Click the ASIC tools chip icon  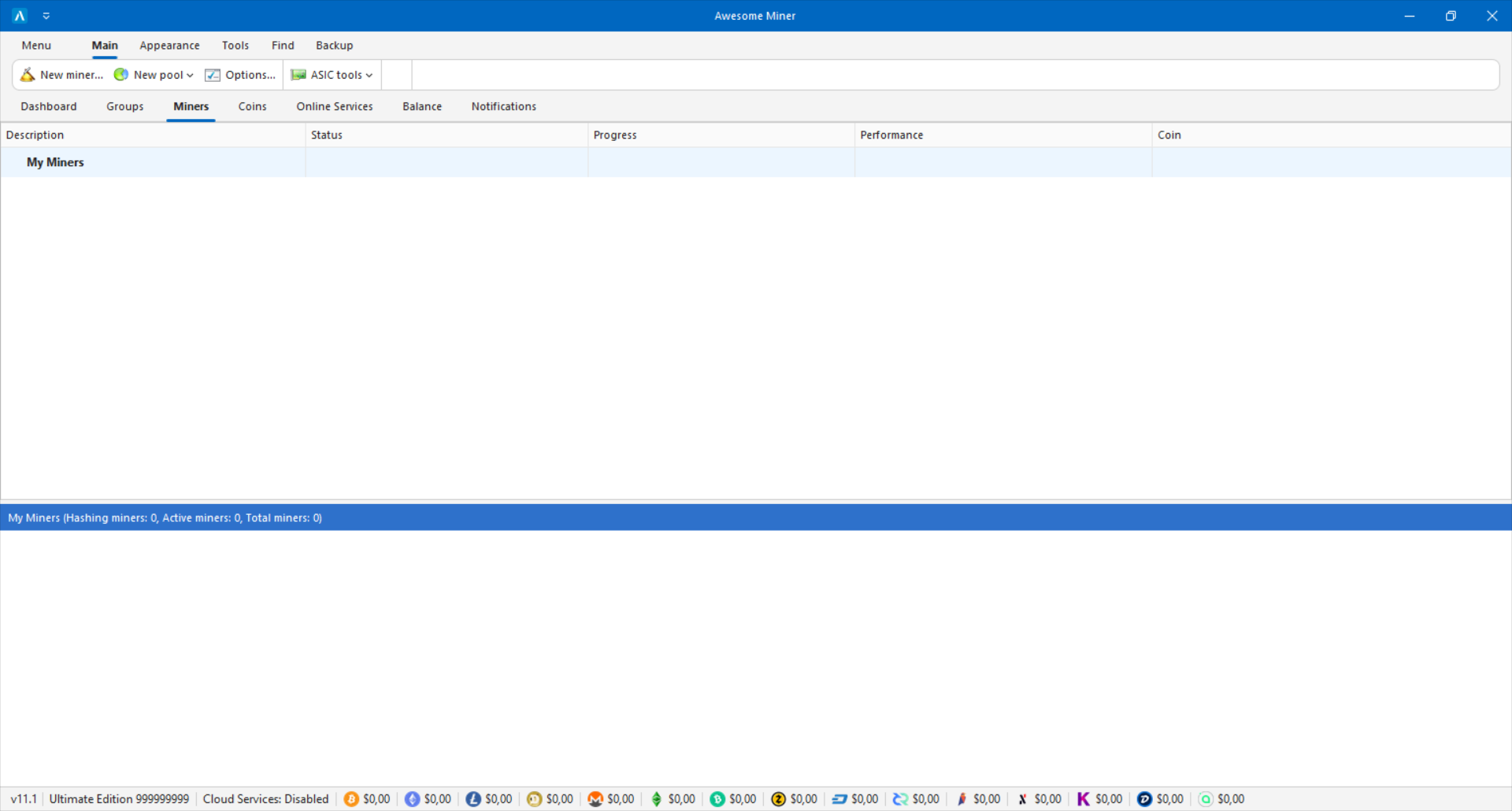click(298, 75)
